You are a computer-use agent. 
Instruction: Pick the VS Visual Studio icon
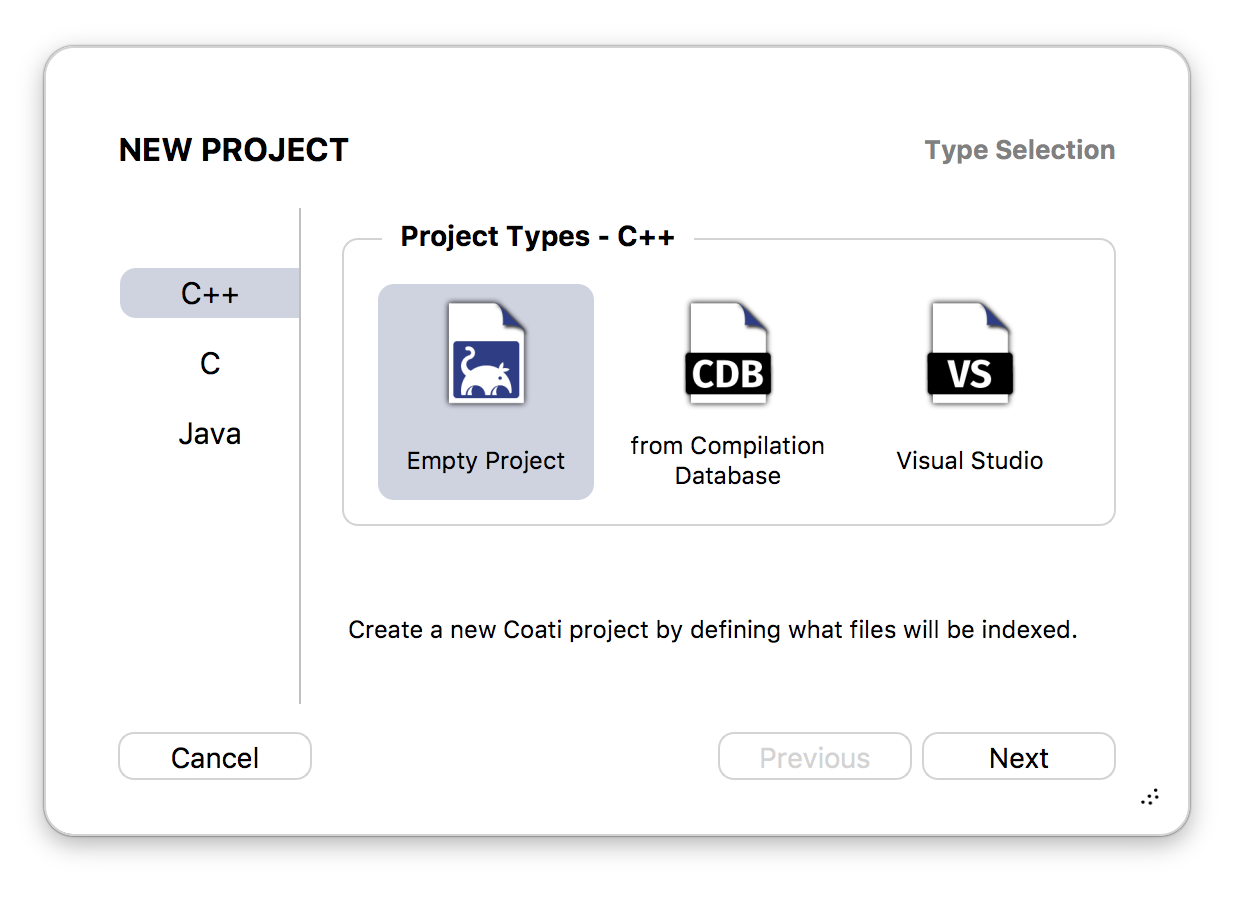click(x=970, y=353)
